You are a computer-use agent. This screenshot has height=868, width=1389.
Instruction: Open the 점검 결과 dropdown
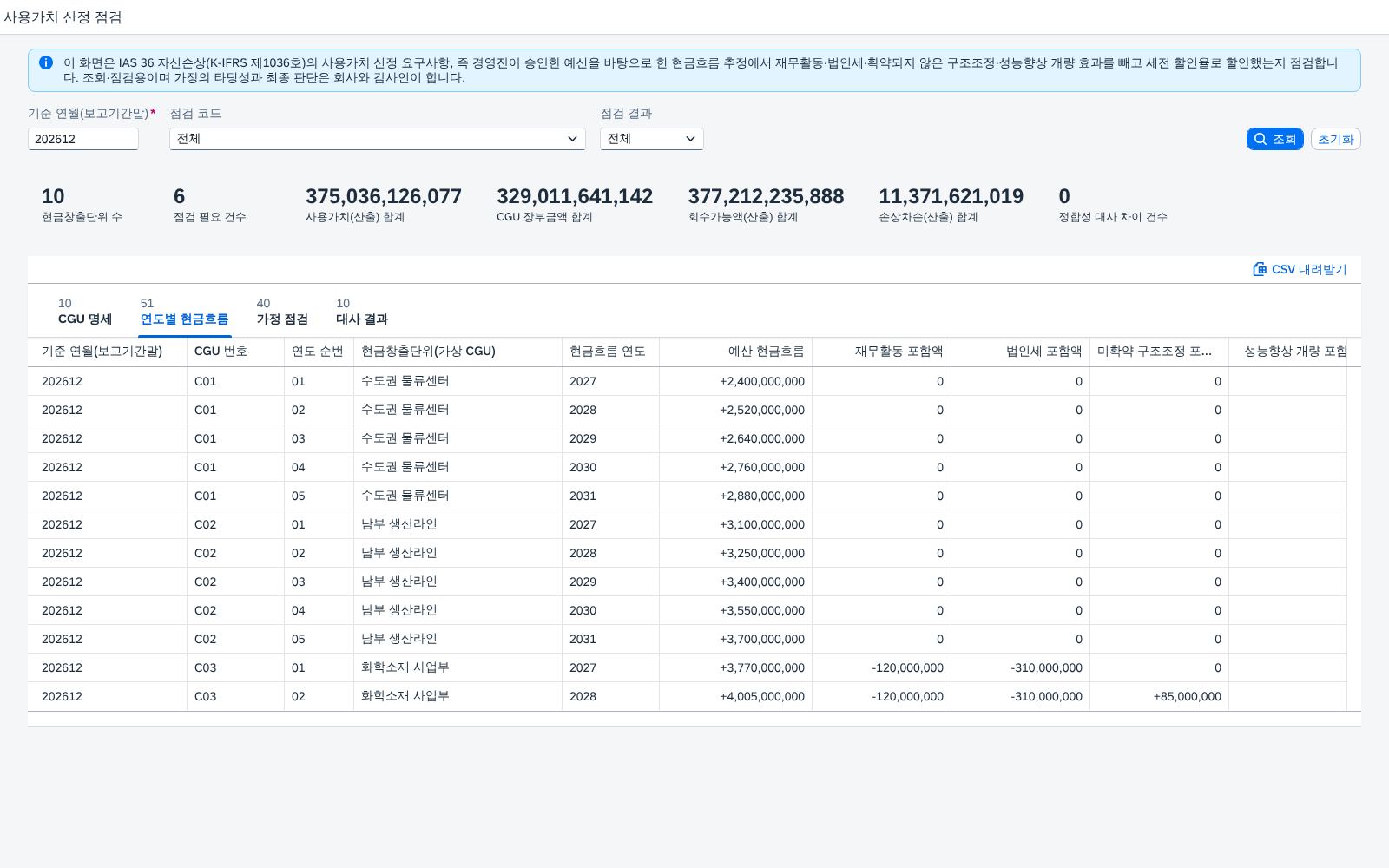click(652, 139)
